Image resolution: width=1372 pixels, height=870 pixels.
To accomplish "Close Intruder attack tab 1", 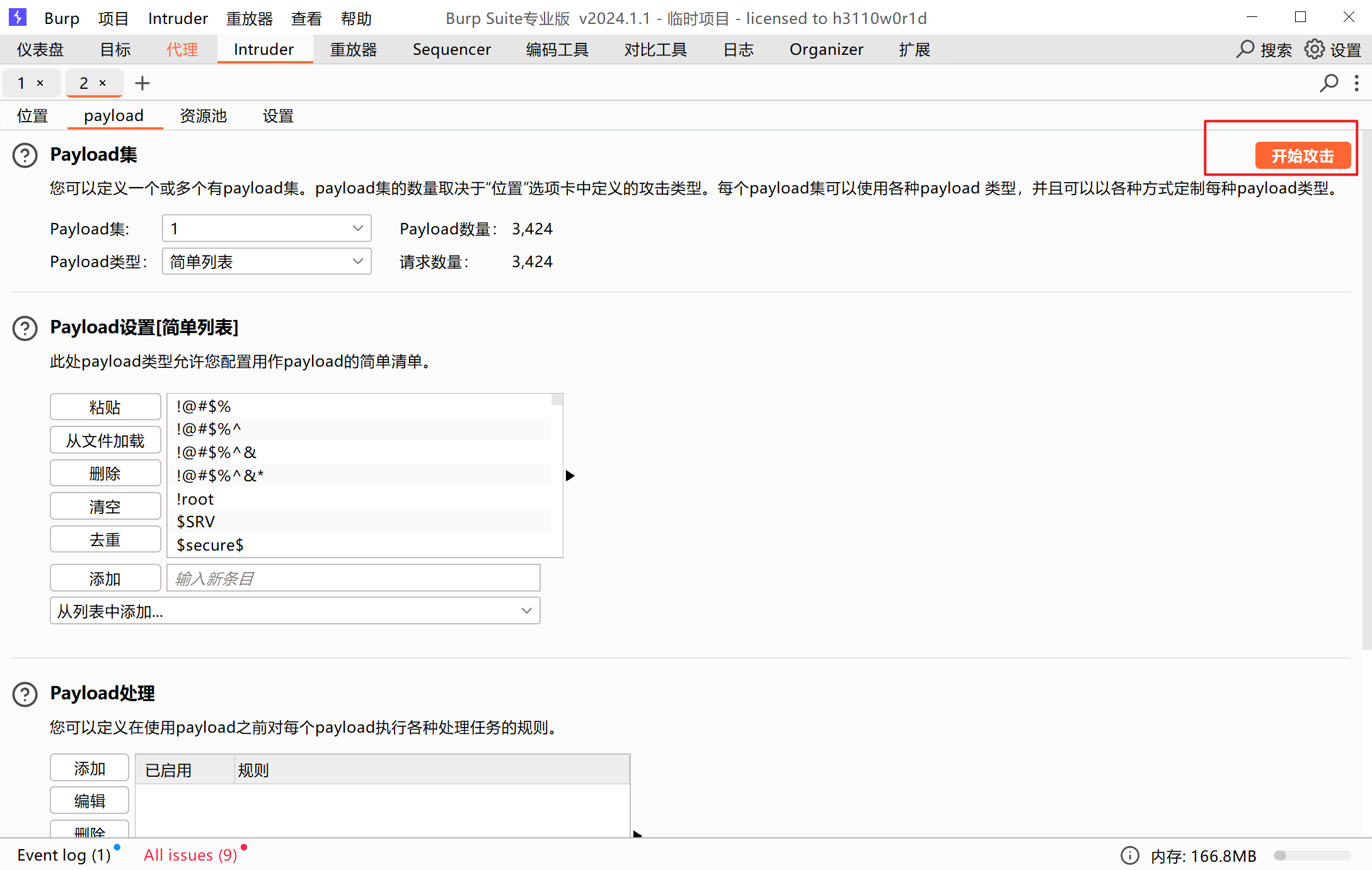I will [x=40, y=83].
